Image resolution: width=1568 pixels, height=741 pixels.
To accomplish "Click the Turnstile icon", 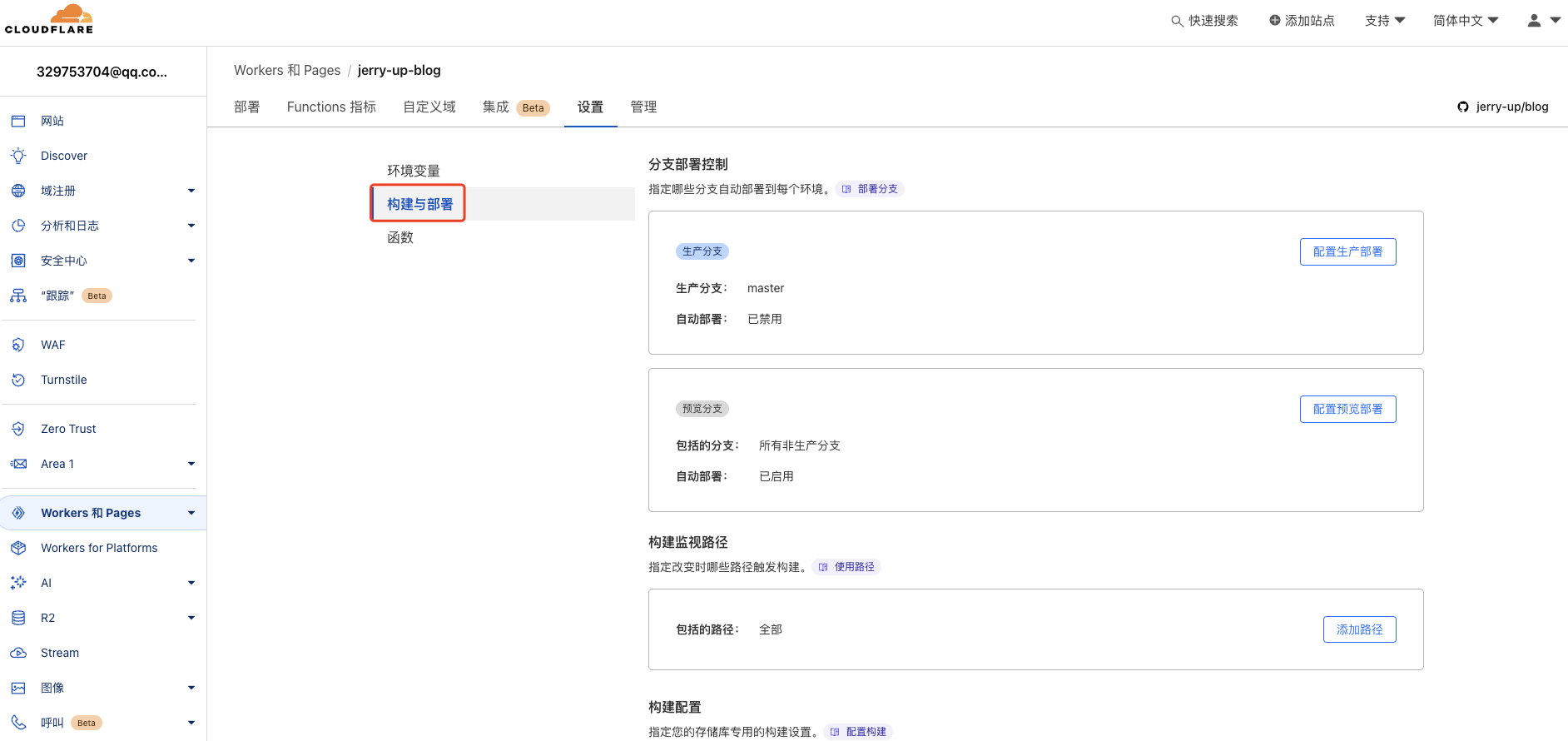I will (x=18, y=380).
